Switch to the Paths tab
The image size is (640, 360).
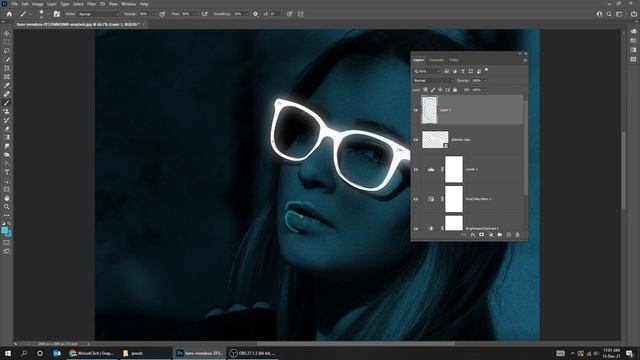tap(453, 60)
